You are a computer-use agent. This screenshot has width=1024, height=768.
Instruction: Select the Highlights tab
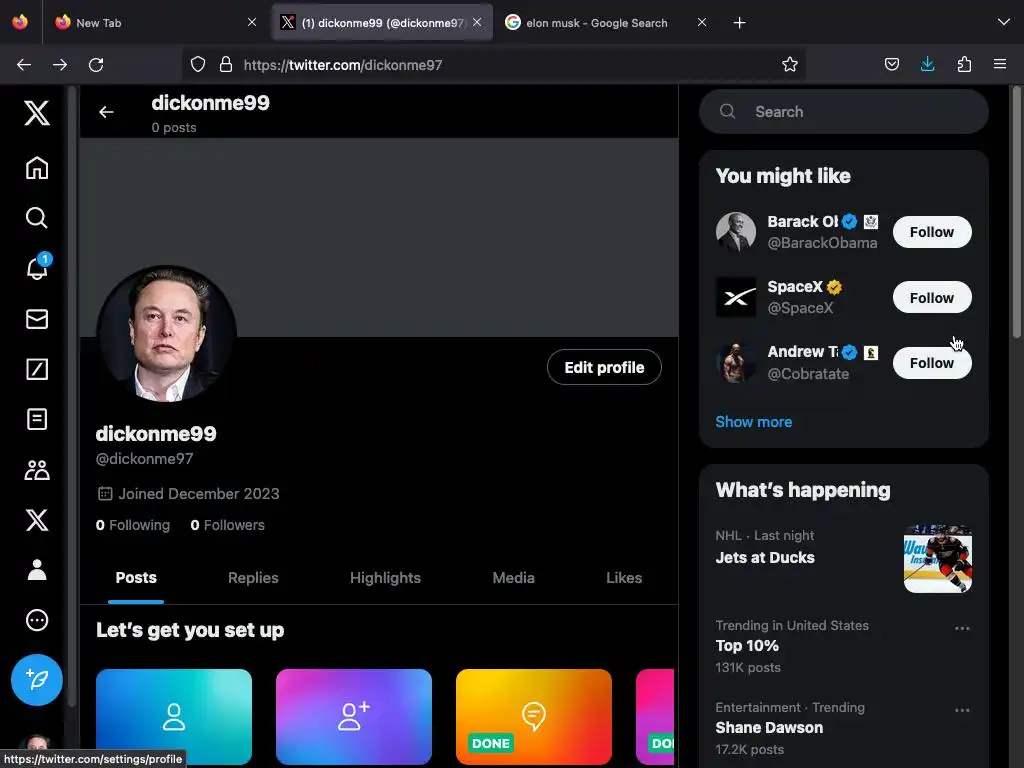click(x=385, y=578)
